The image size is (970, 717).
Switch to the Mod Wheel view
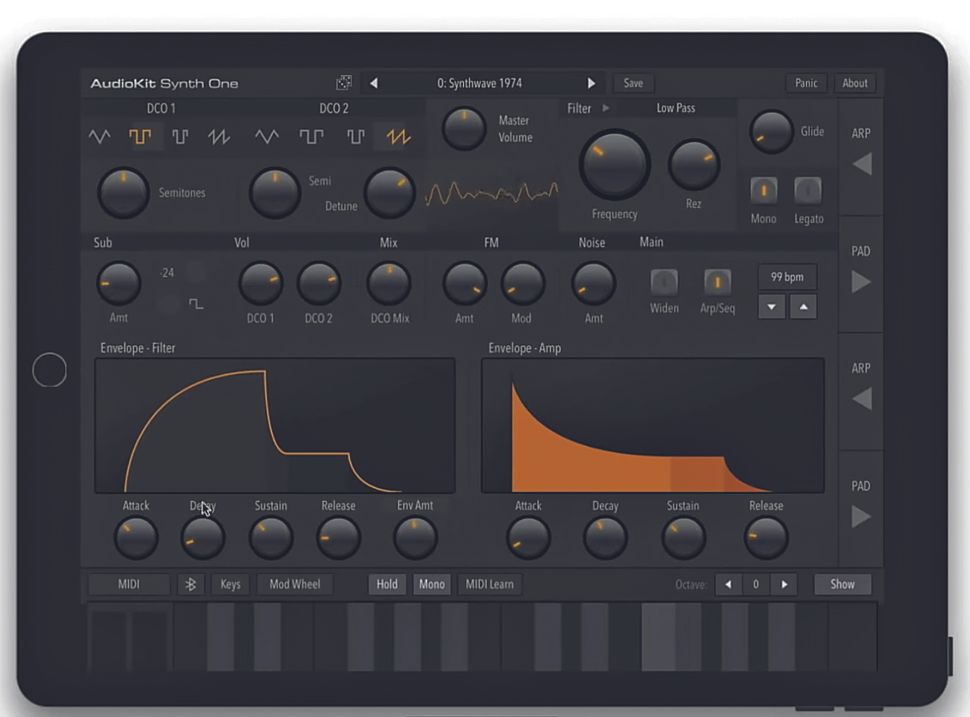click(294, 584)
